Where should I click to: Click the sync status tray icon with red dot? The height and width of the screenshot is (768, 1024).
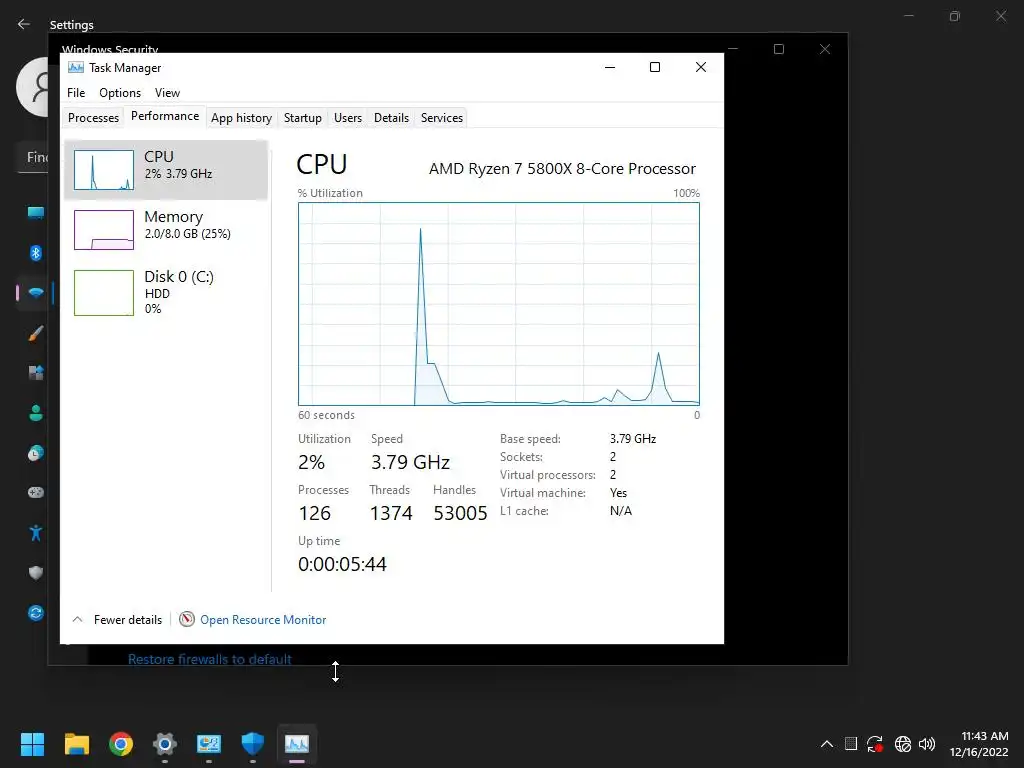tap(875, 744)
